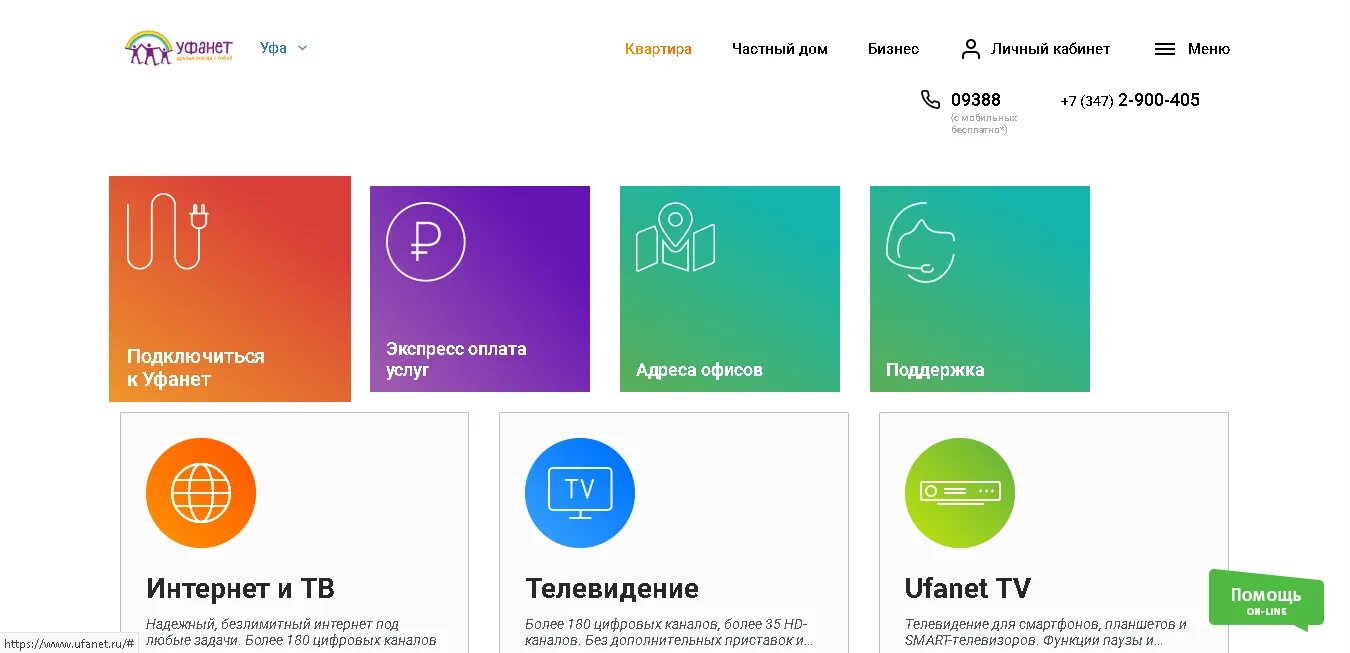Click the headset support icon

921,242
